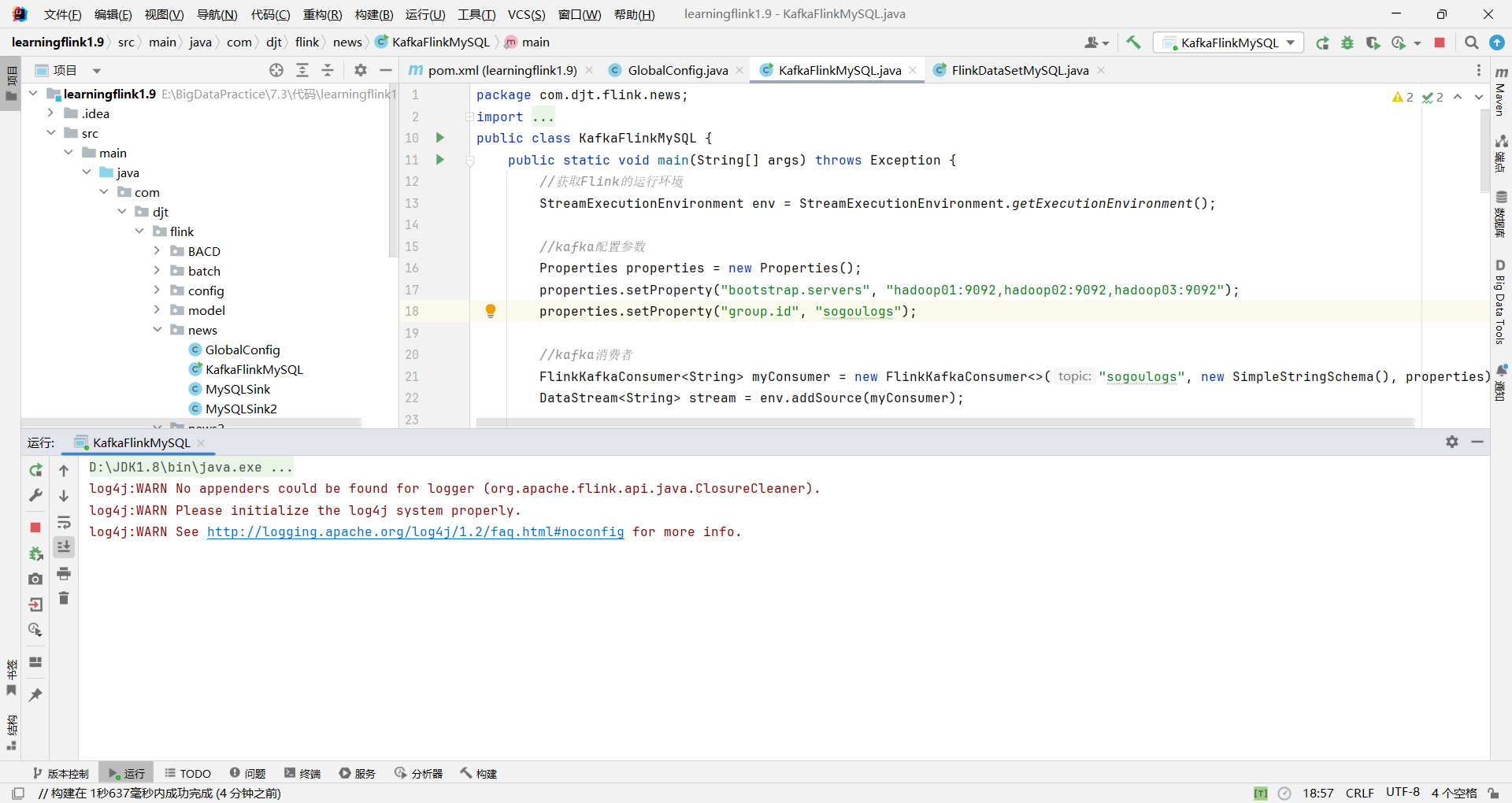Image resolution: width=1512 pixels, height=803 pixels.
Task: Start debugging with the bug icon
Action: (1347, 43)
